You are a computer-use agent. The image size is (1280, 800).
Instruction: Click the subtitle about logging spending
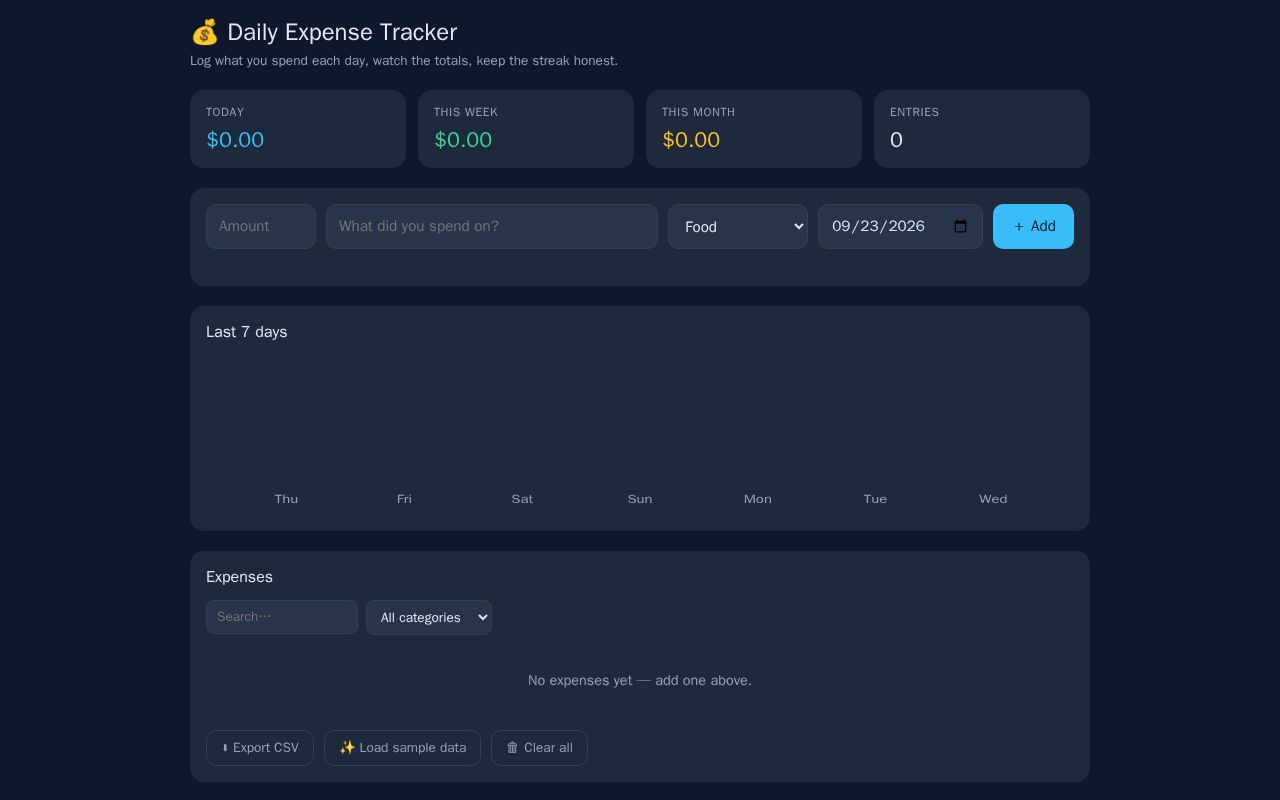[x=404, y=61]
